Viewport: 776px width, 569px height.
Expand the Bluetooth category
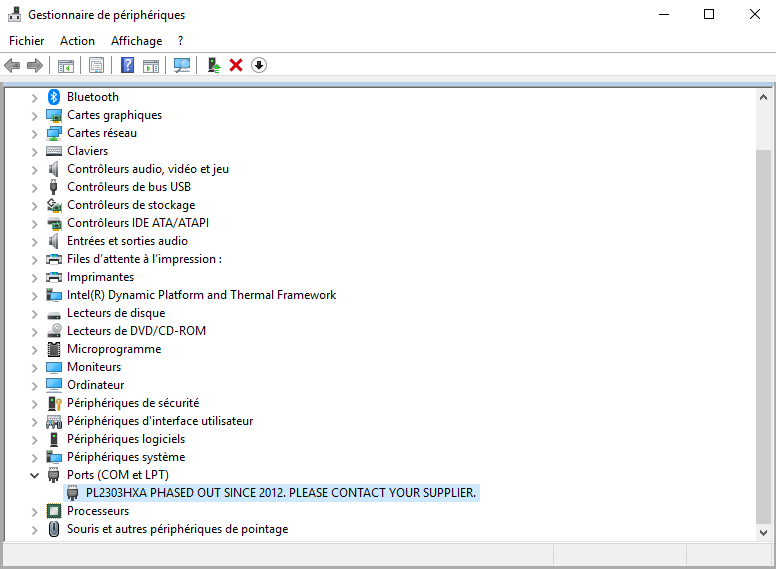click(x=35, y=97)
